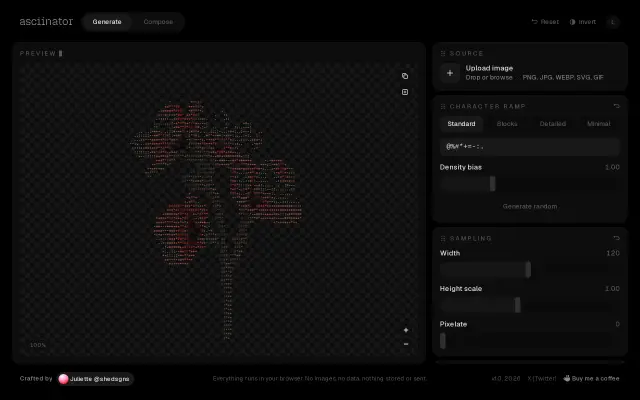640x400 pixels.
Task: Click the plus icon to upload an image
Action: click(x=450, y=73)
